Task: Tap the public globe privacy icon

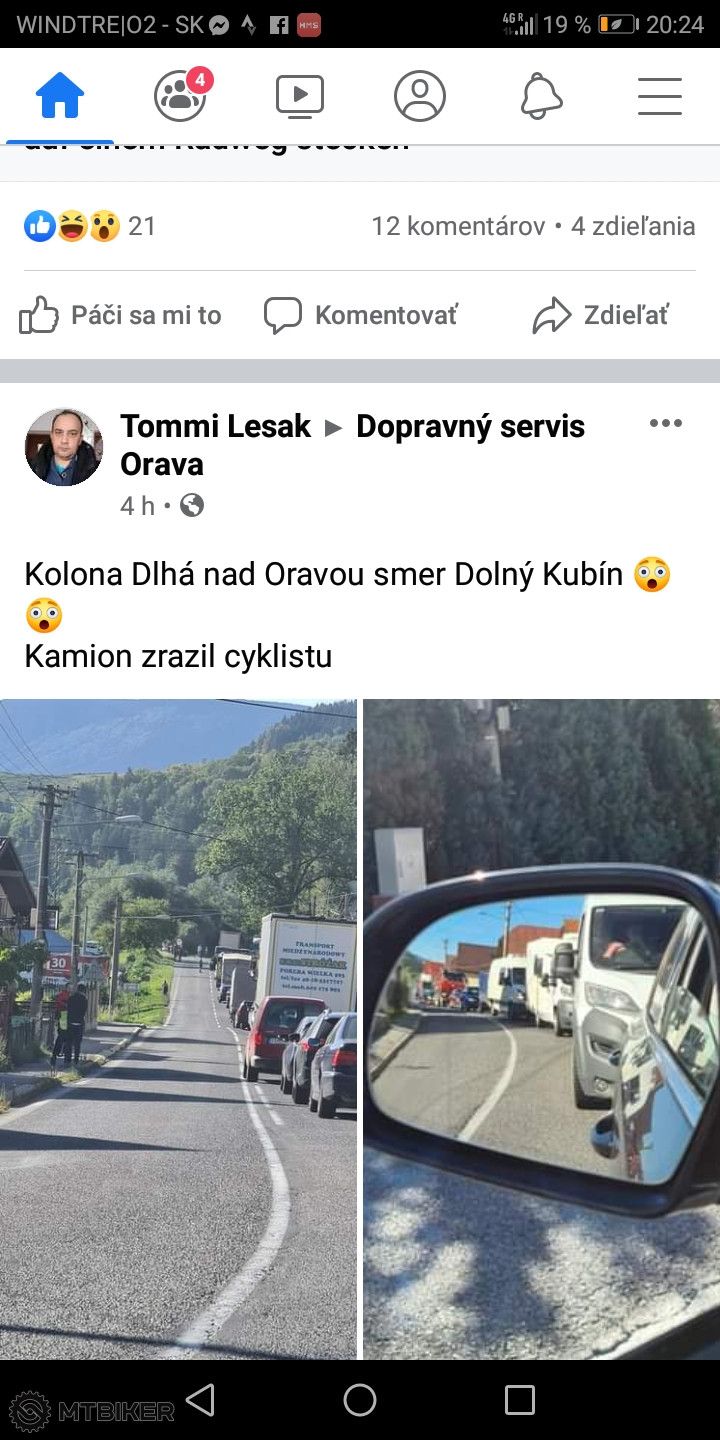Action: [192, 506]
